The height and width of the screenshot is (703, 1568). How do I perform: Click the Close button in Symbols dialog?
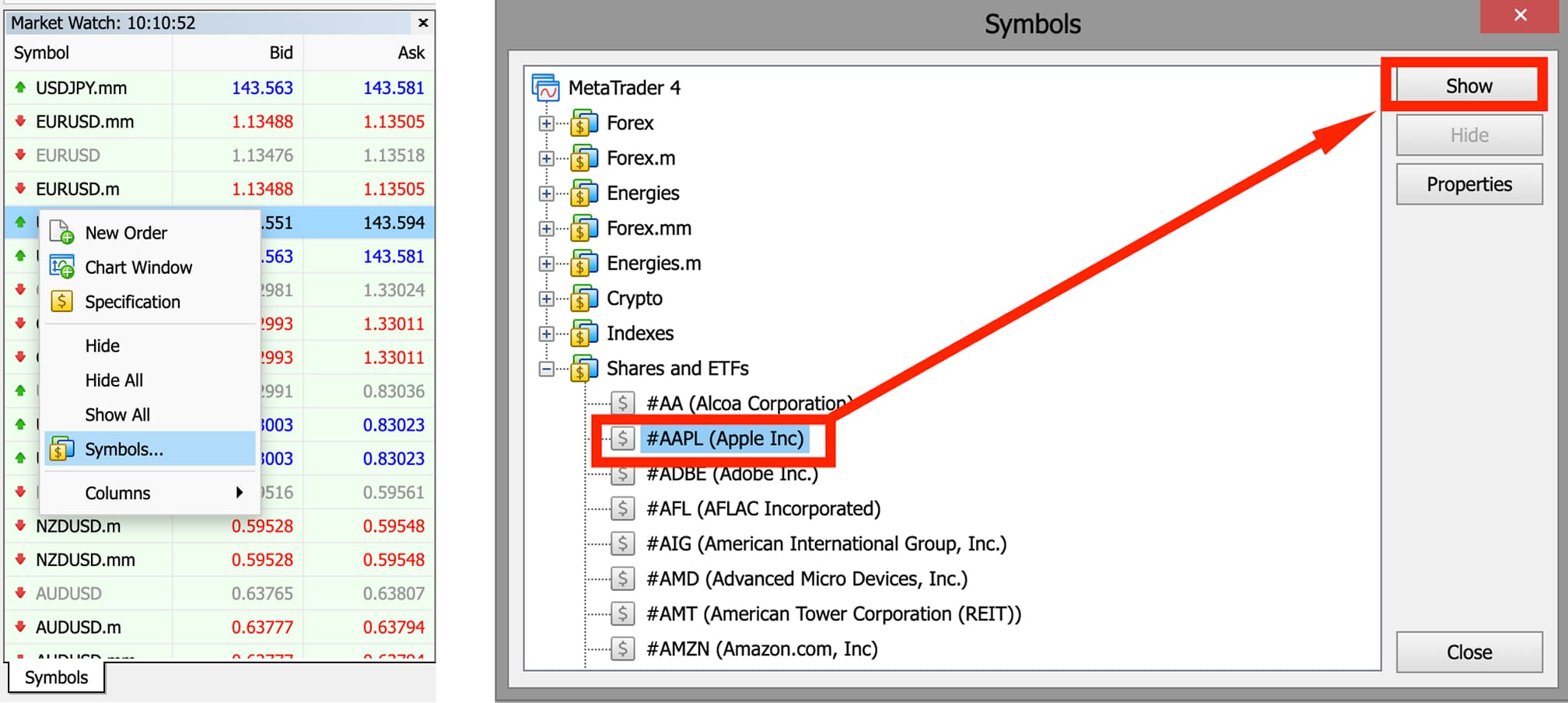pyautogui.click(x=1468, y=652)
